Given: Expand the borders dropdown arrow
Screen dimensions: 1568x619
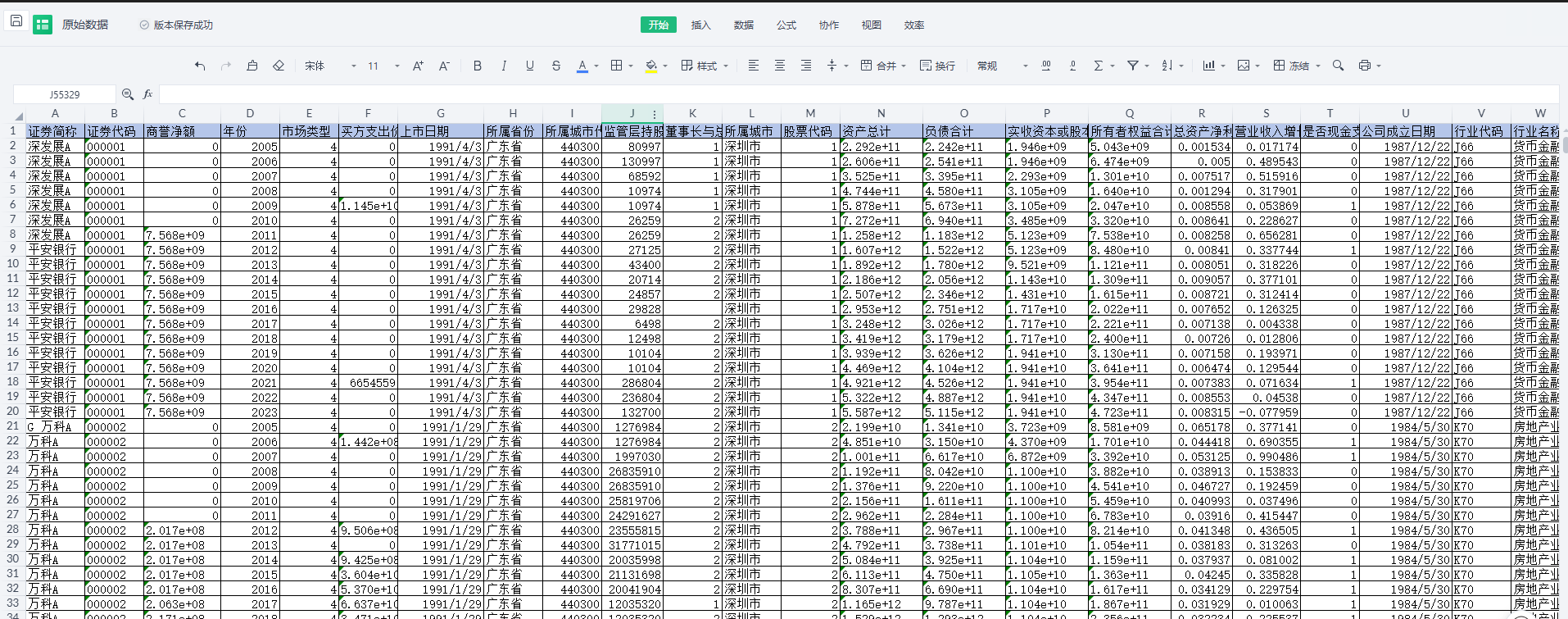Looking at the screenshot, I should (631, 66).
